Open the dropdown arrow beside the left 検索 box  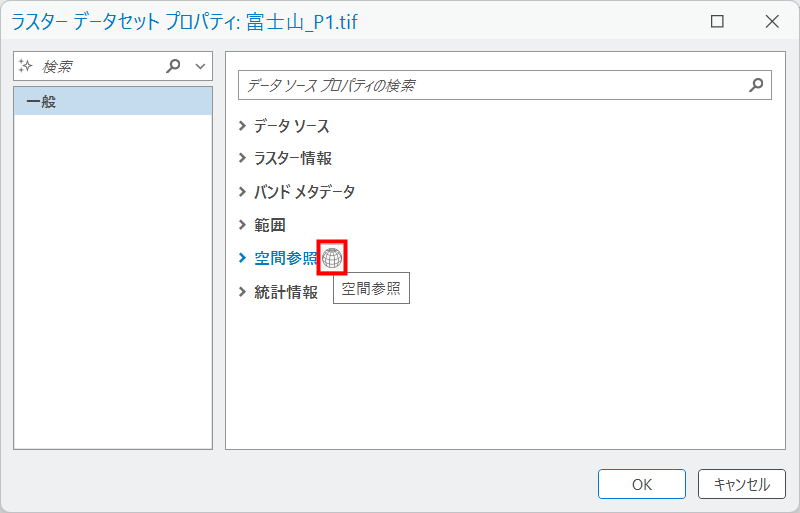tap(200, 66)
